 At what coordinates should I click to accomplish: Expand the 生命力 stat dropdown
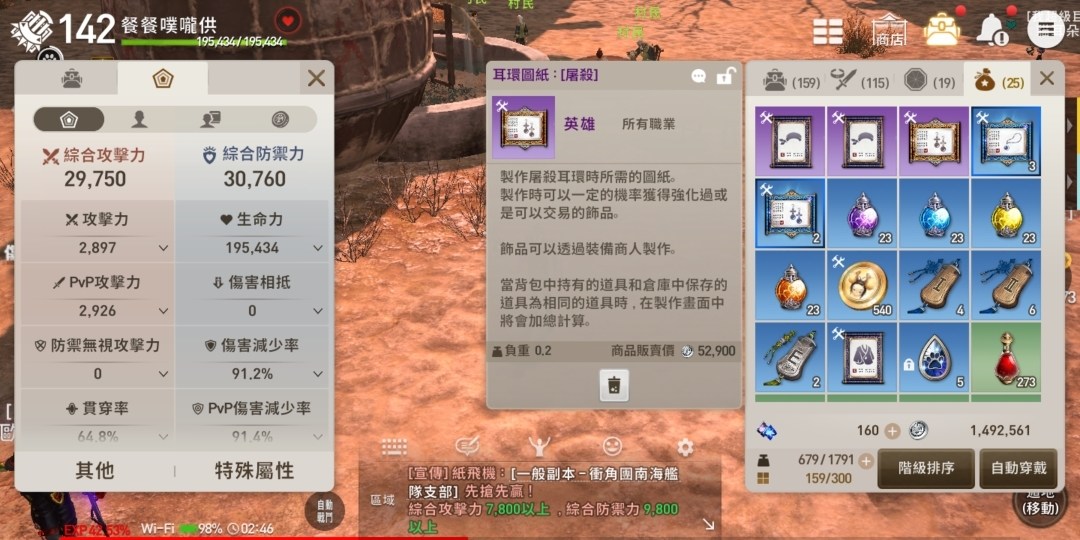tap(318, 247)
